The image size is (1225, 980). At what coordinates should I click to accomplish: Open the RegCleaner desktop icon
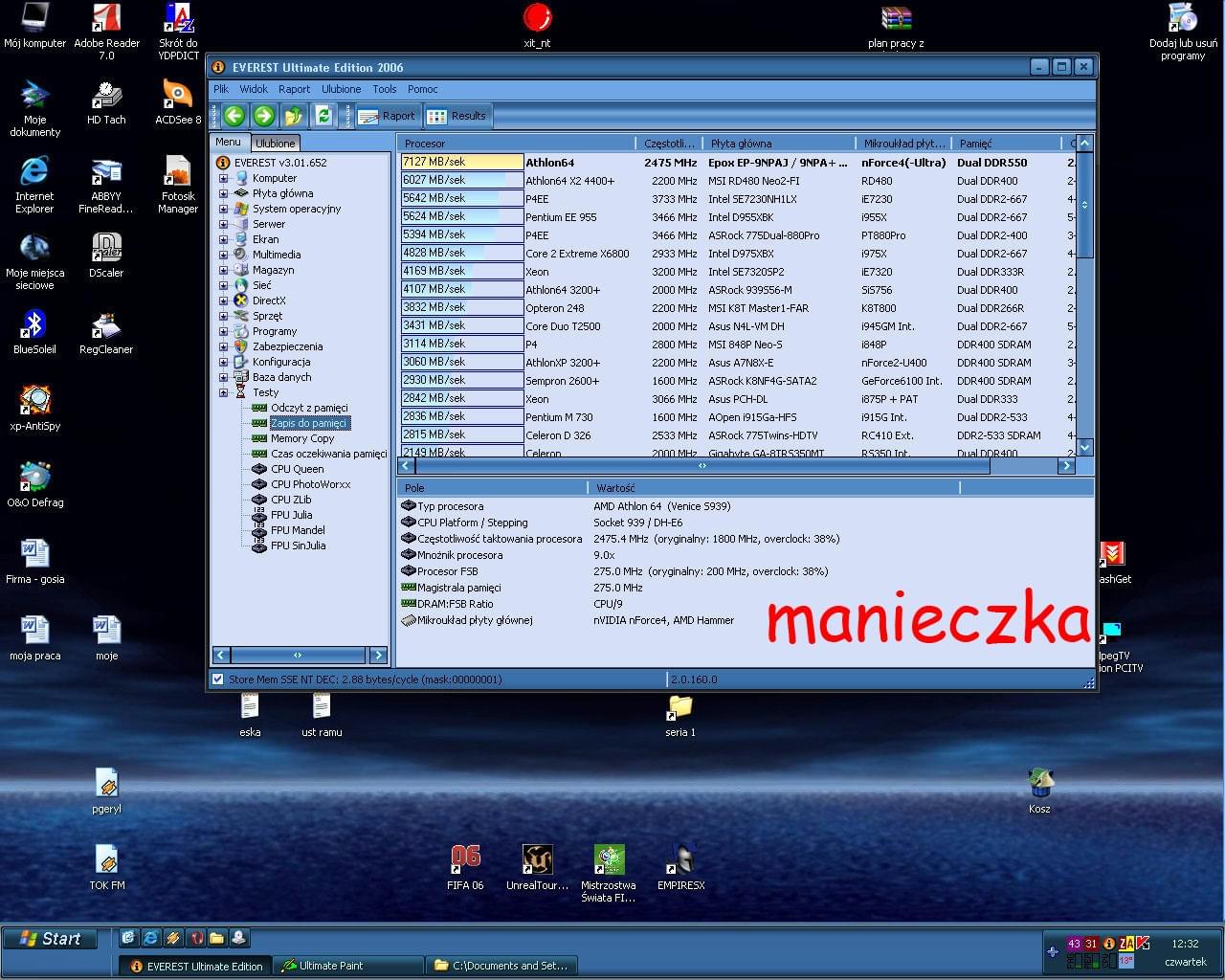pos(106,332)
